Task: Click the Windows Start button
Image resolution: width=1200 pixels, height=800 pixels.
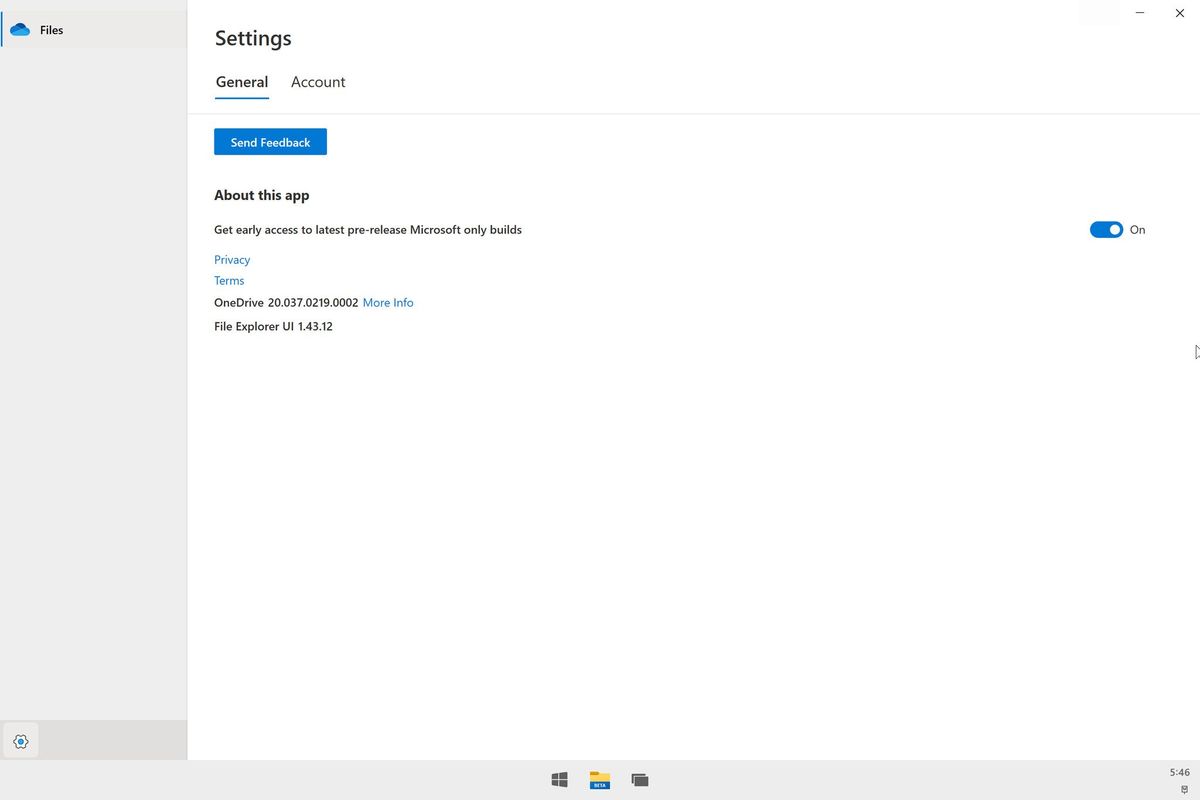Action: pos(559,779)
